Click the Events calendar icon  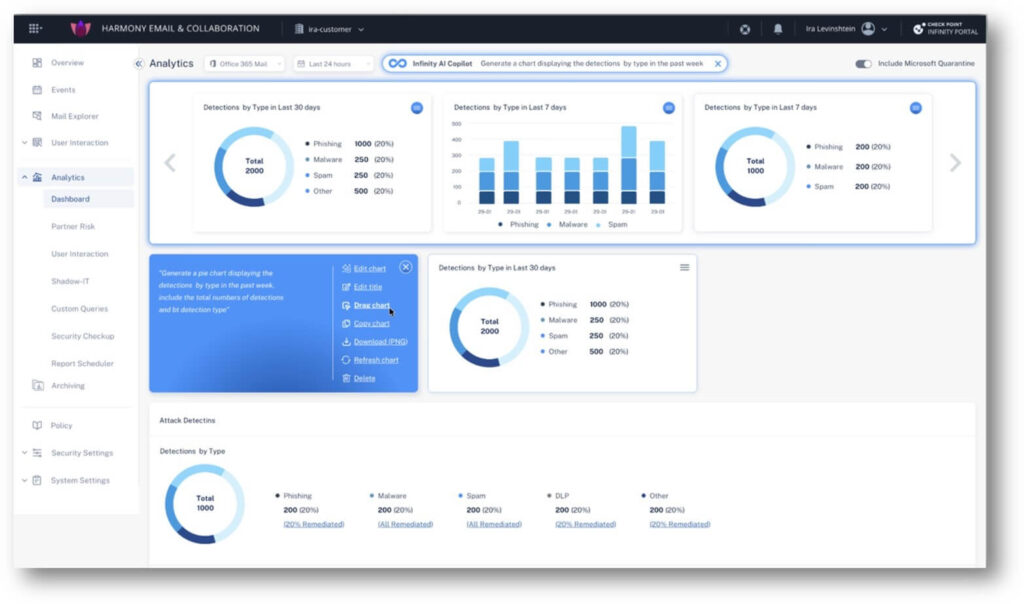[37, 90]
